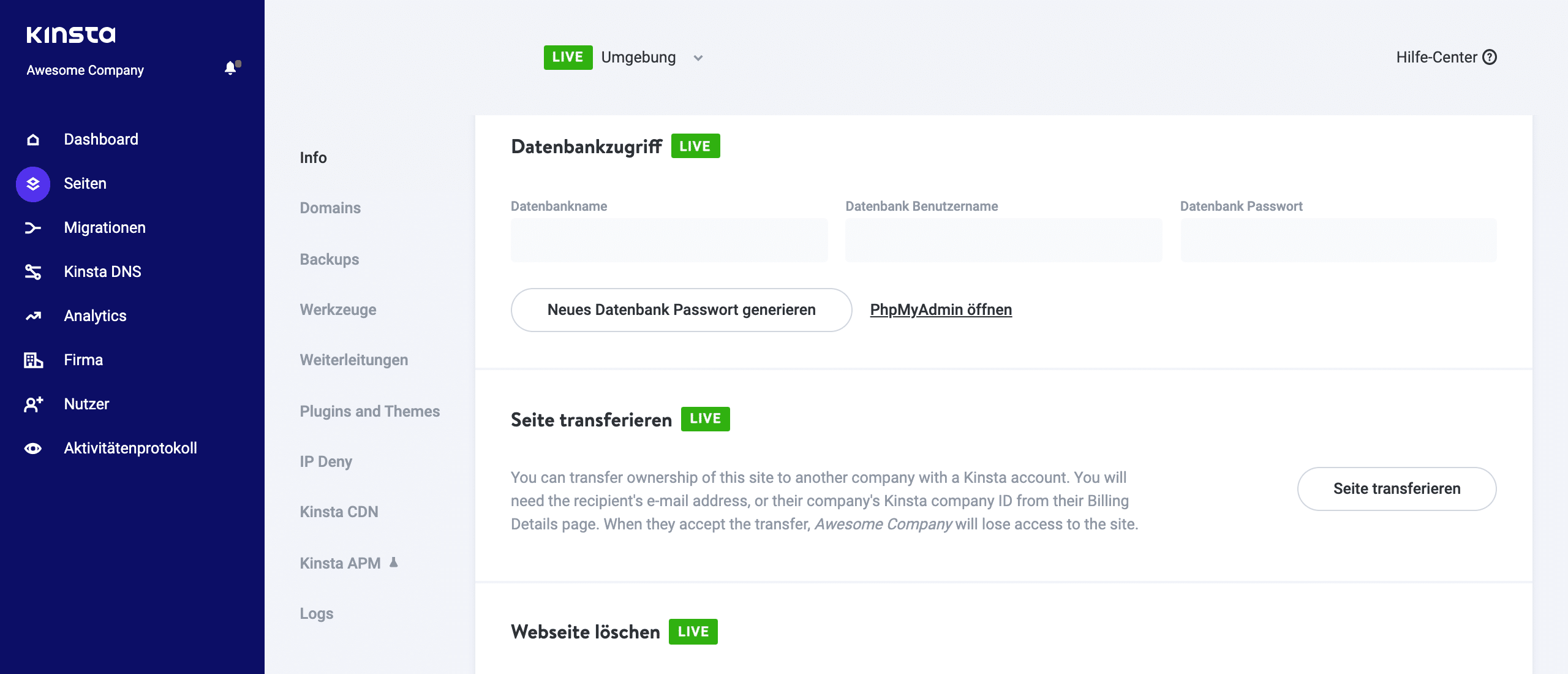The image size is (1568, 674).
Task: Select the Firma building icon
Action: (x=32, y=360)
